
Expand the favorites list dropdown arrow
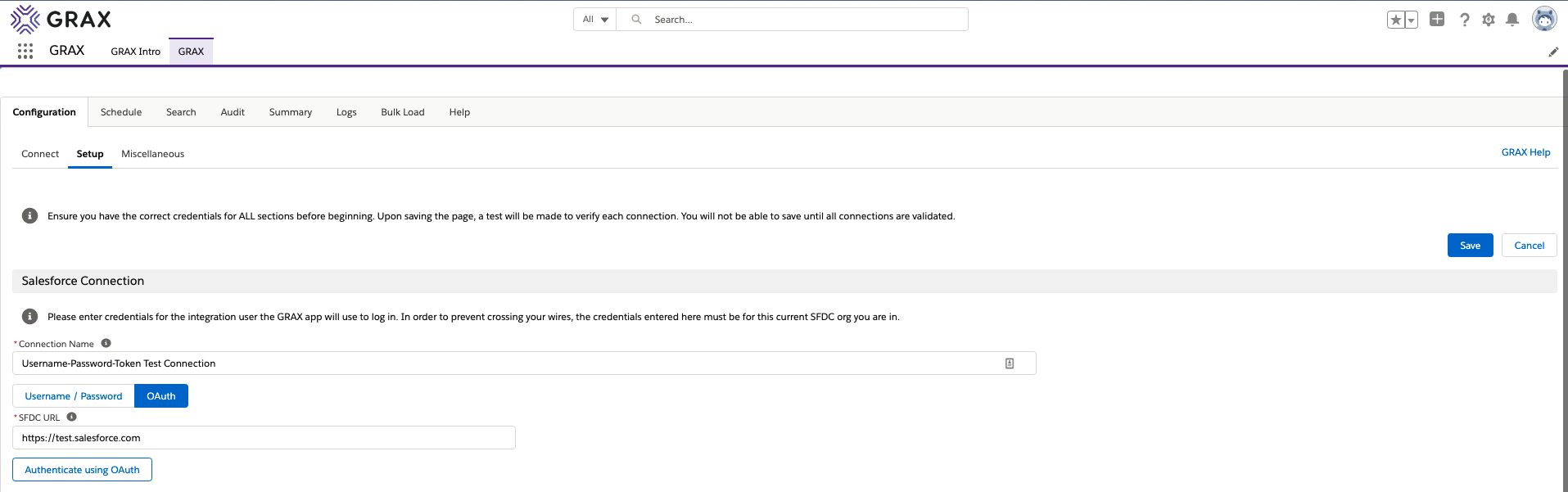[x=1412, y=20]
